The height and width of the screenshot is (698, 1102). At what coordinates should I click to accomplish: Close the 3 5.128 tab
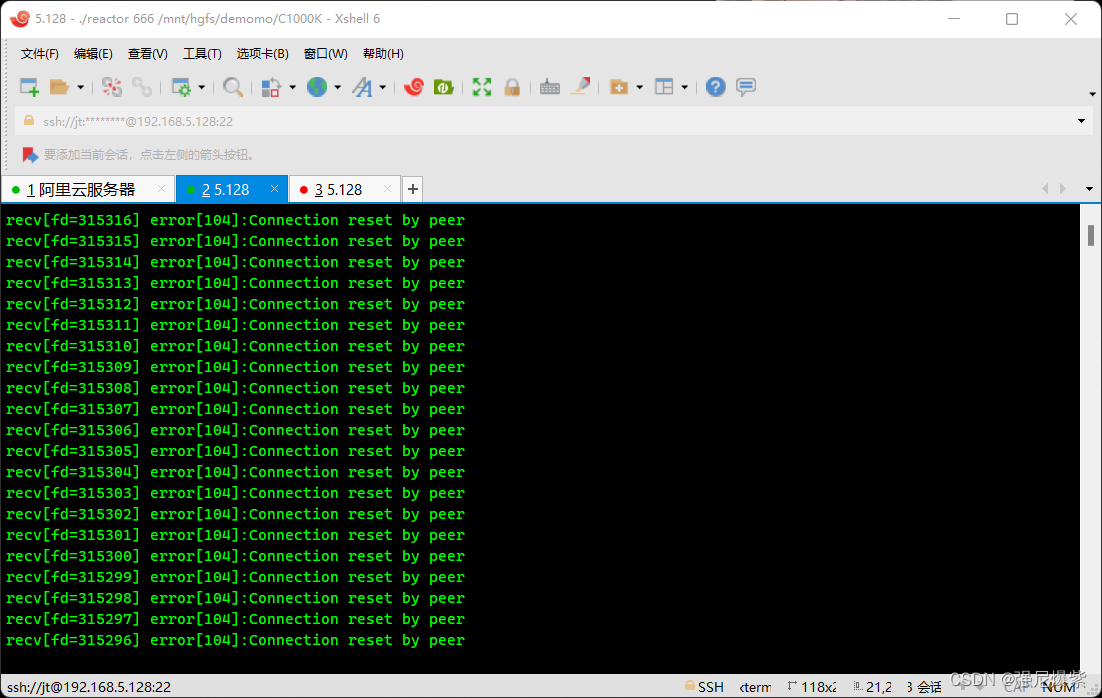387,189
